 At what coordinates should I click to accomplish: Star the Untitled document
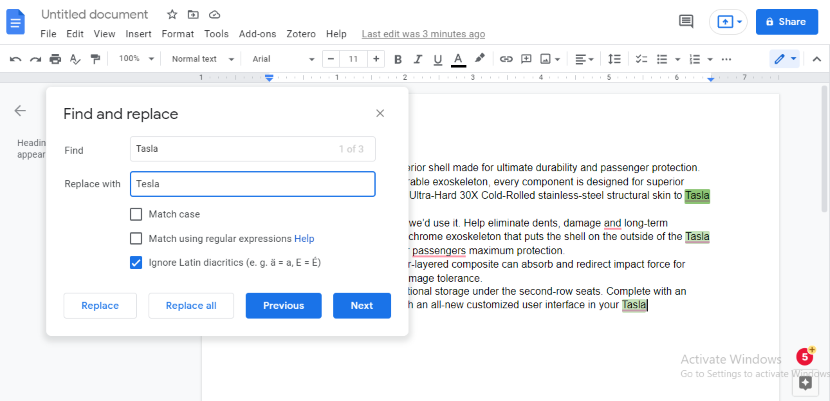(x=172, y=14)
